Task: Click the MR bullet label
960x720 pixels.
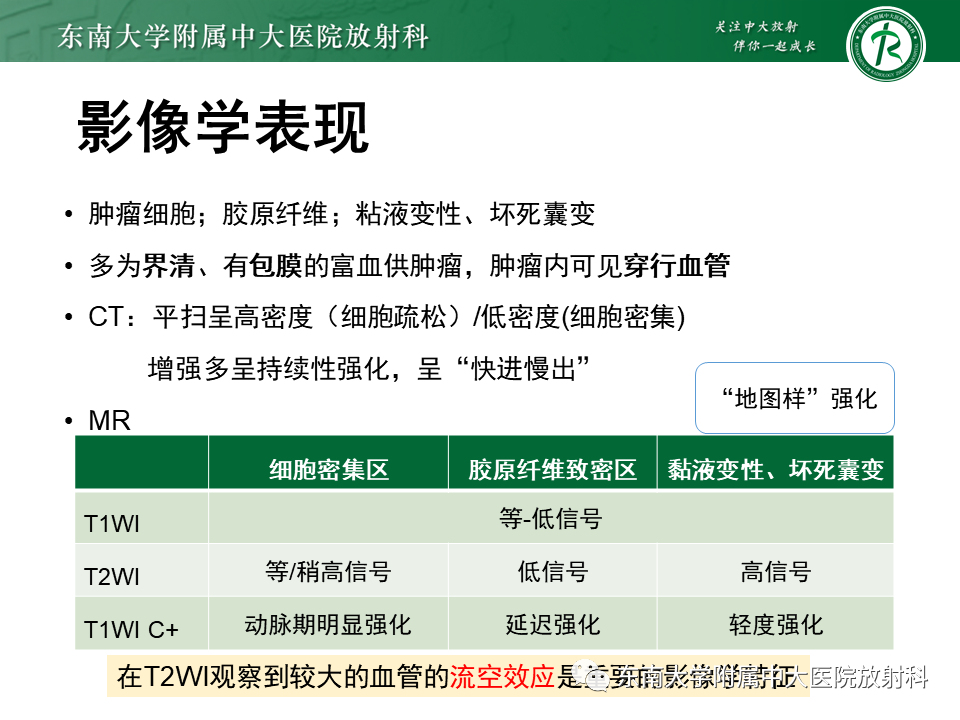Action: coord(110,421)
